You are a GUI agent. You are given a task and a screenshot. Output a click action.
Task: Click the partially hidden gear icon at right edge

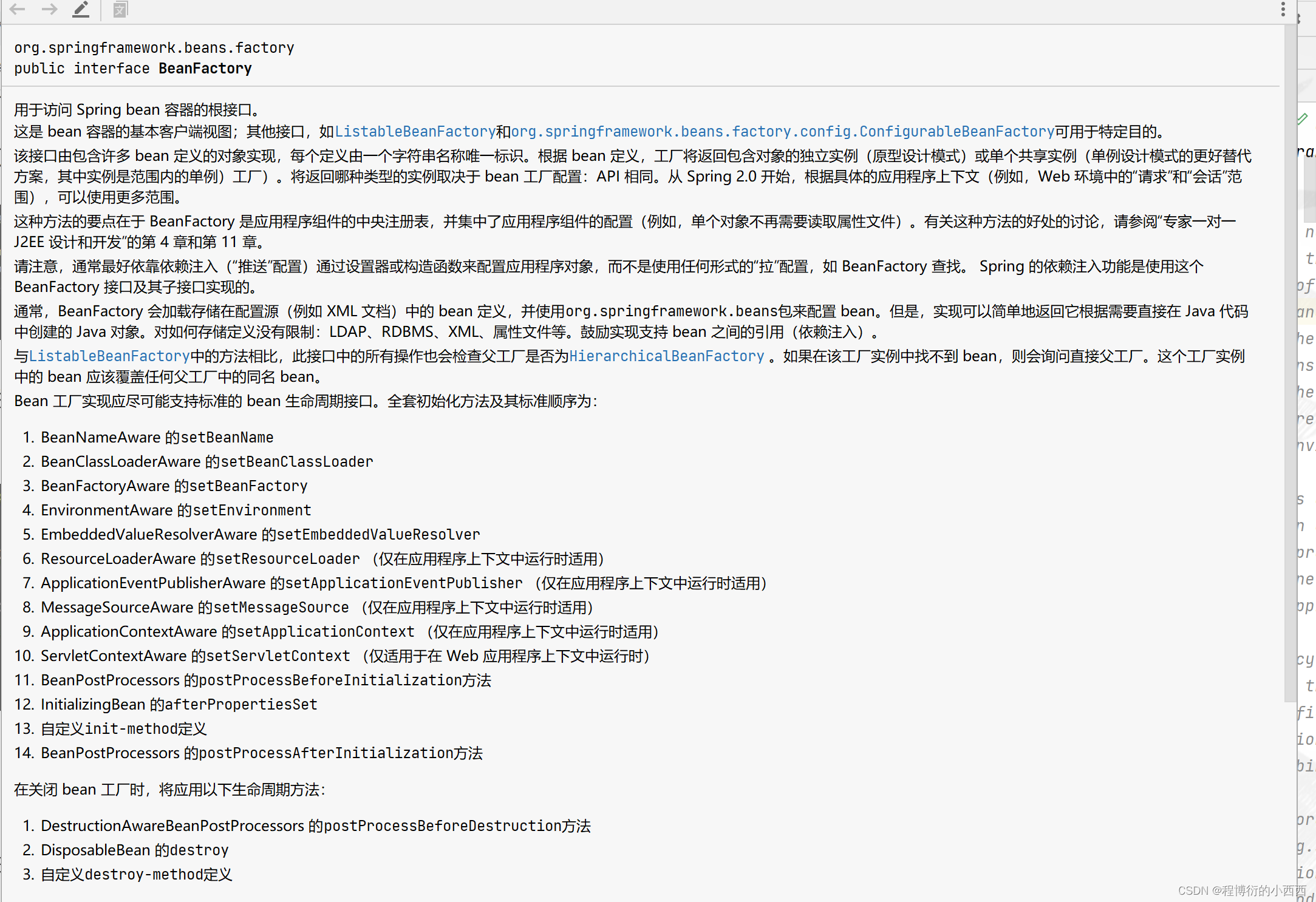(x=1300, y=18)
